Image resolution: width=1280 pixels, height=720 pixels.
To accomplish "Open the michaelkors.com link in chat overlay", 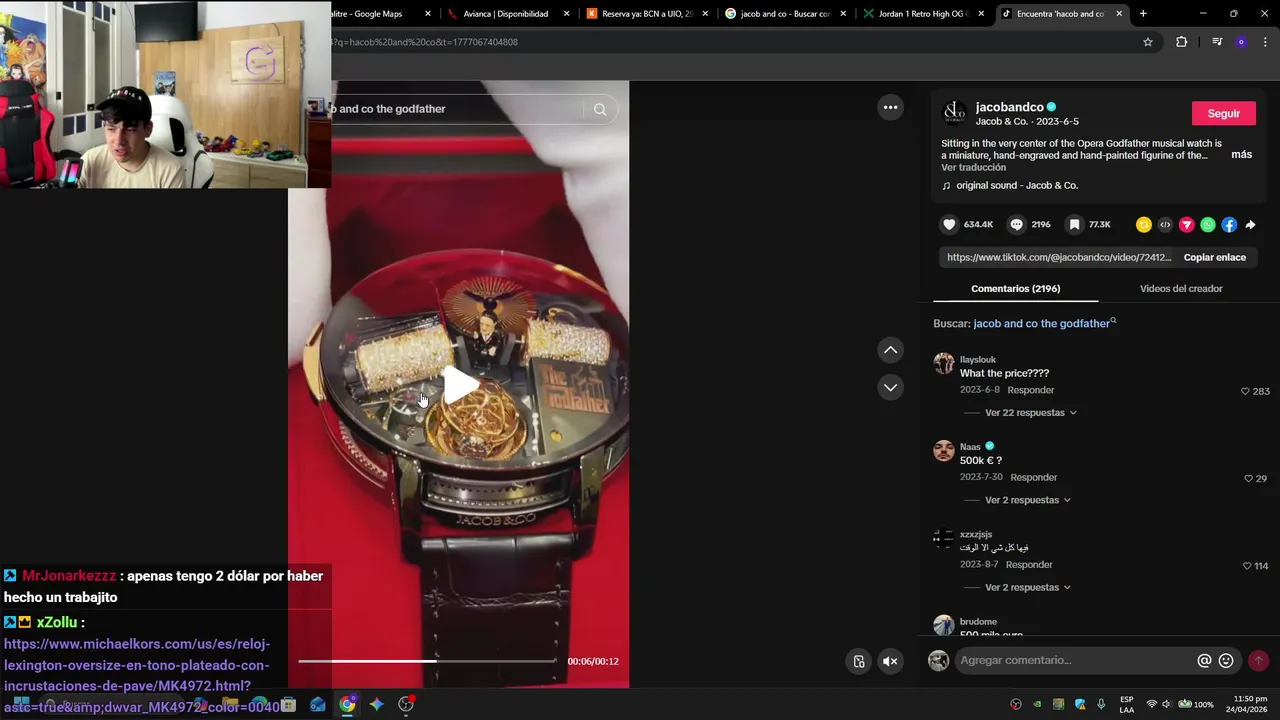I will point(141,676).
